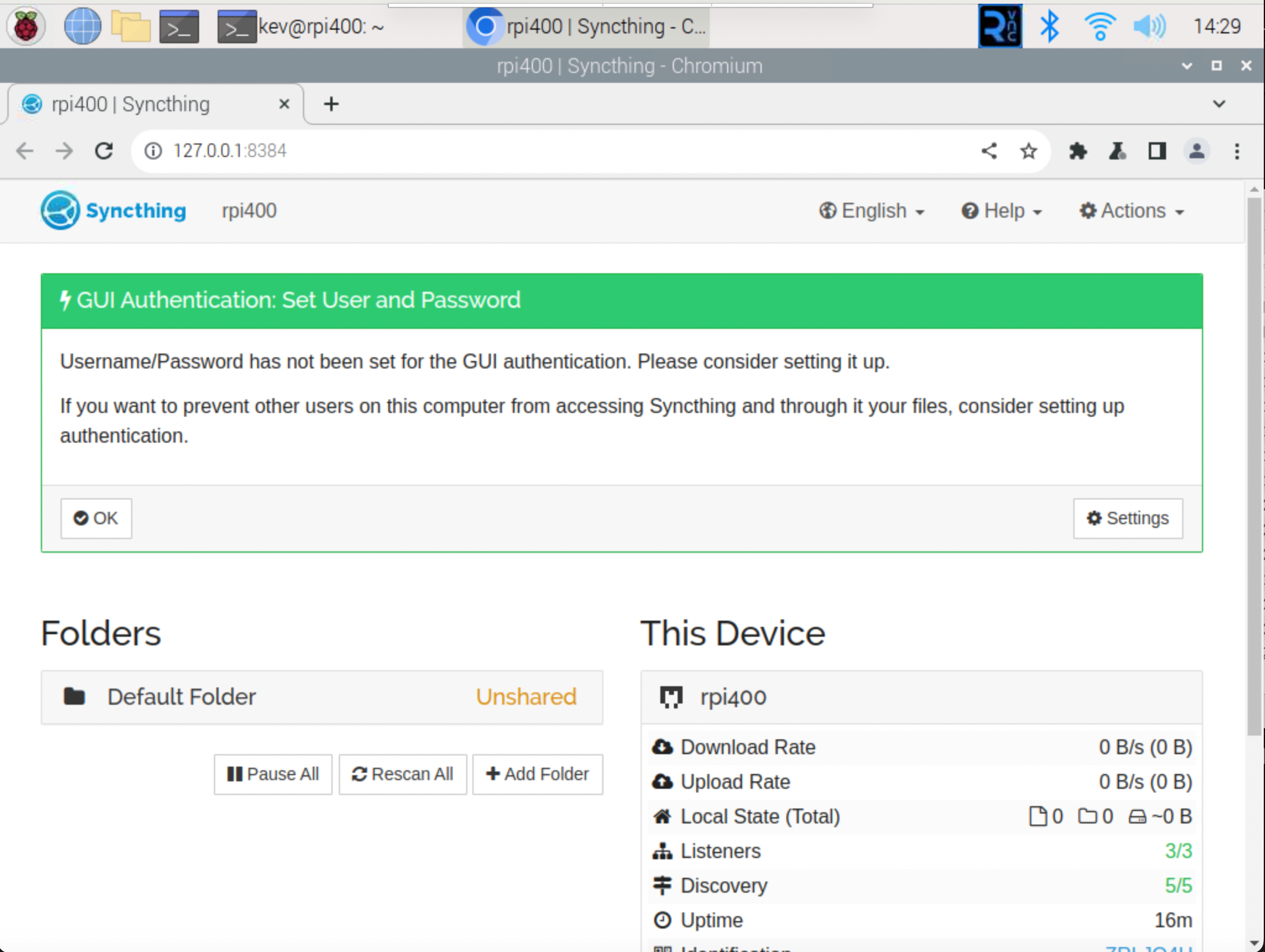Open a new browser tab

331,104
